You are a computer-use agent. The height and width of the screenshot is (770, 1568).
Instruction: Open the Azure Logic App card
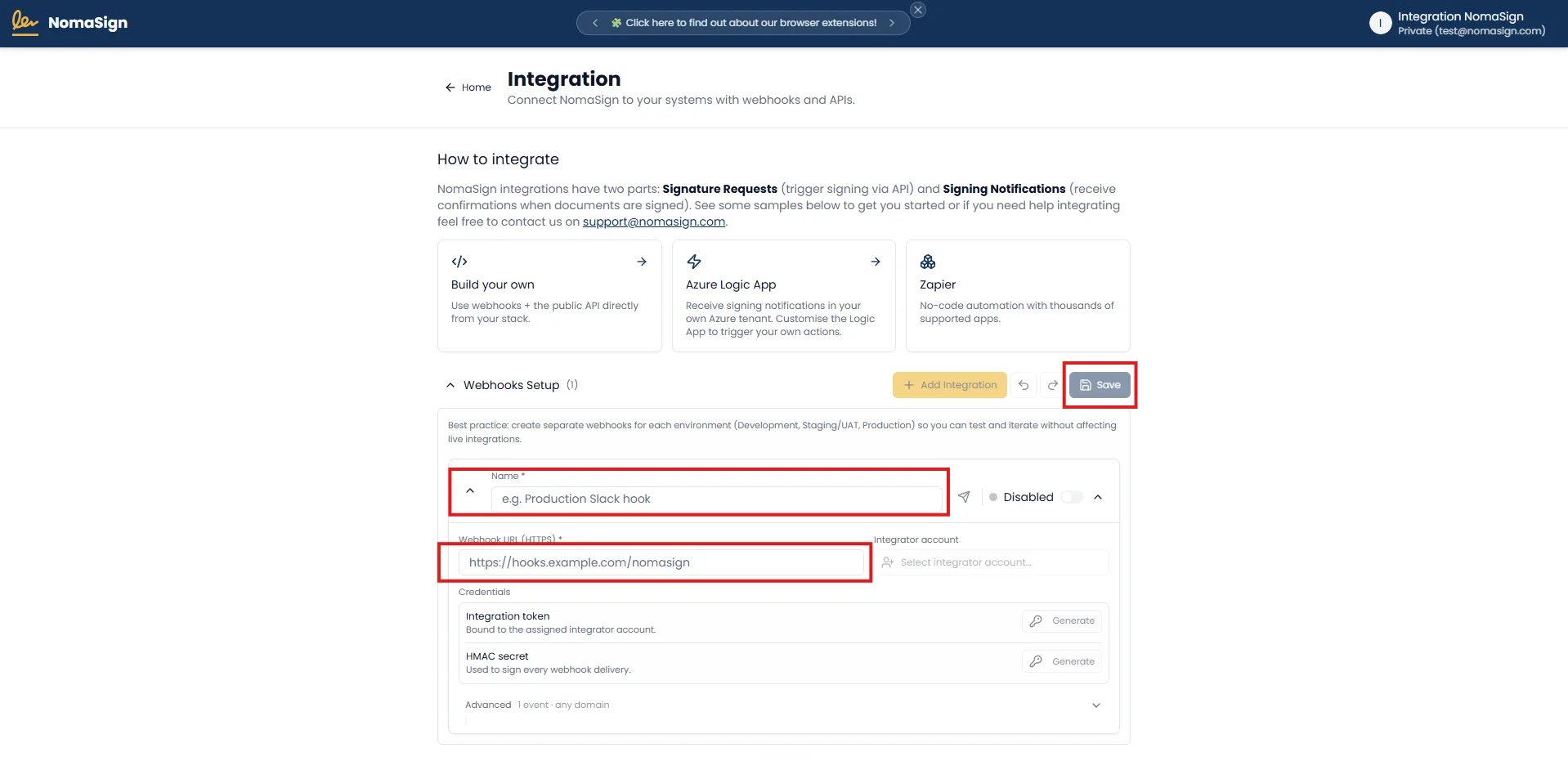pyautogui.click(x=783, y=296)
